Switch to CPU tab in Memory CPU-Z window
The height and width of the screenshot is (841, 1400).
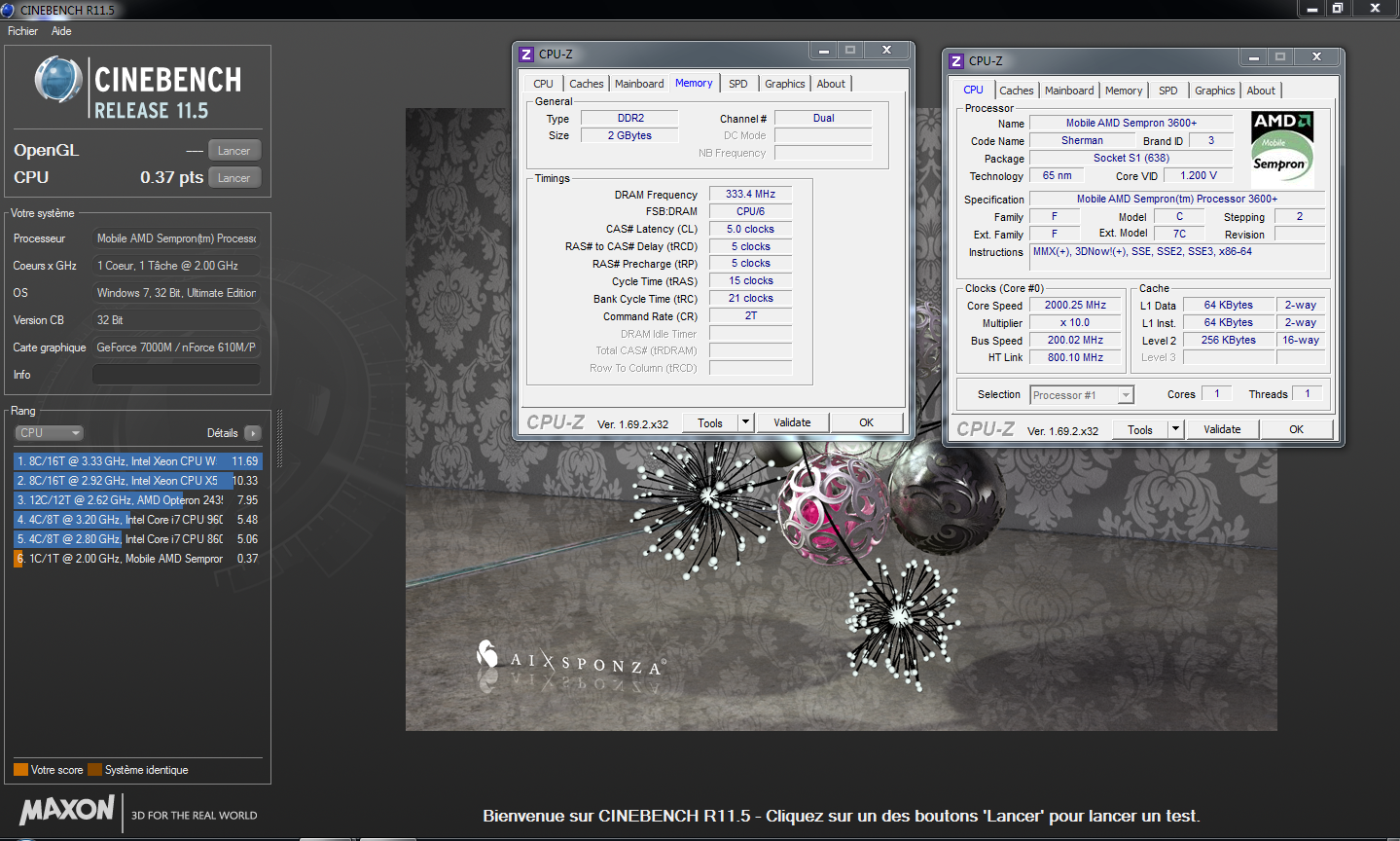click(x=543, y=84)
